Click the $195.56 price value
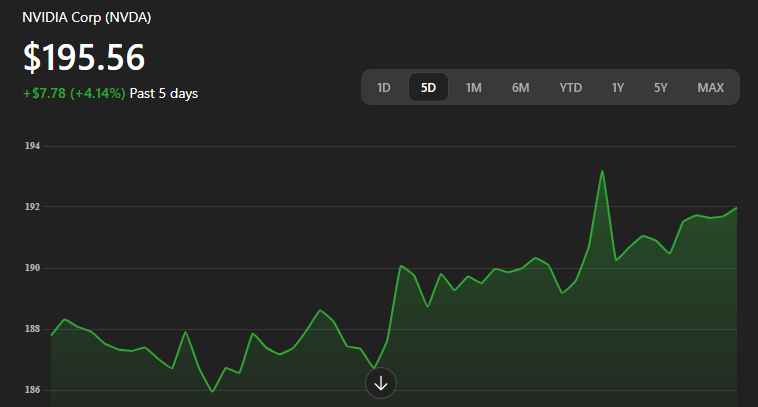Image resolution: width=758 pixels, height=407 pixels. coord(84,58)
